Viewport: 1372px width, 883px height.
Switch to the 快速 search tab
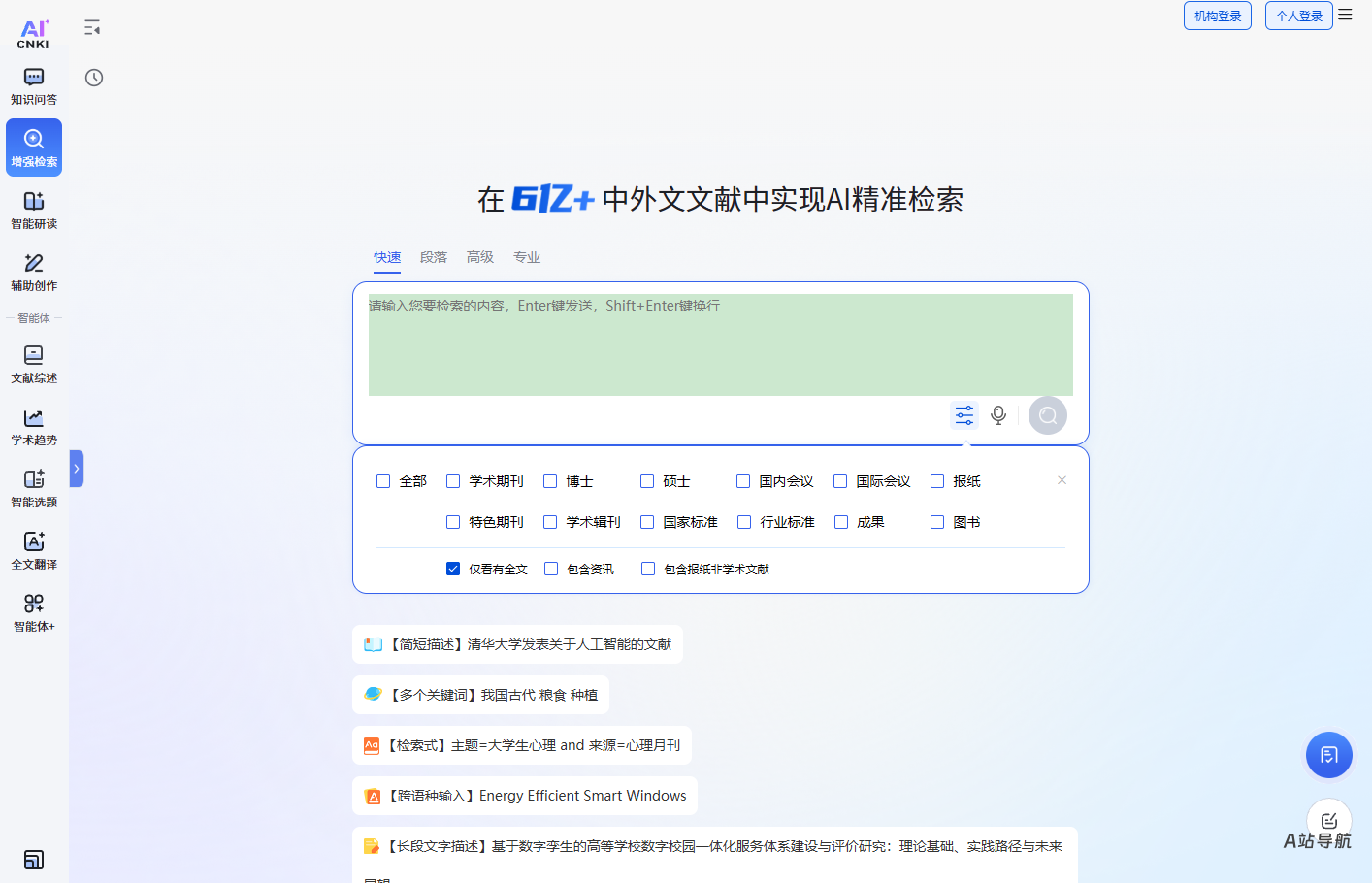tap(387, 257)
